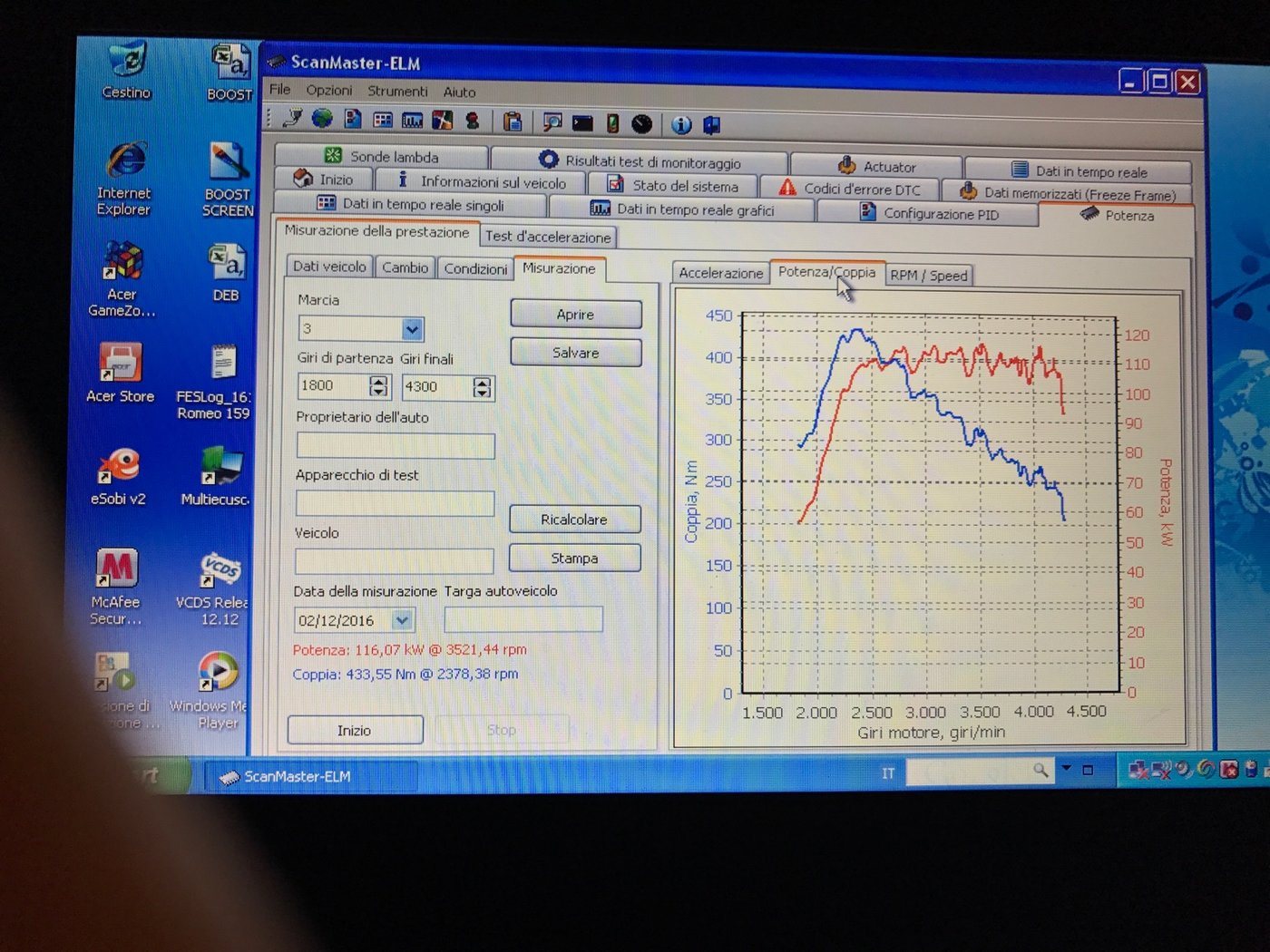Click the exit door toolbar icon
The width and height of the screenshot is (1270, 952).
click(712, 125)
